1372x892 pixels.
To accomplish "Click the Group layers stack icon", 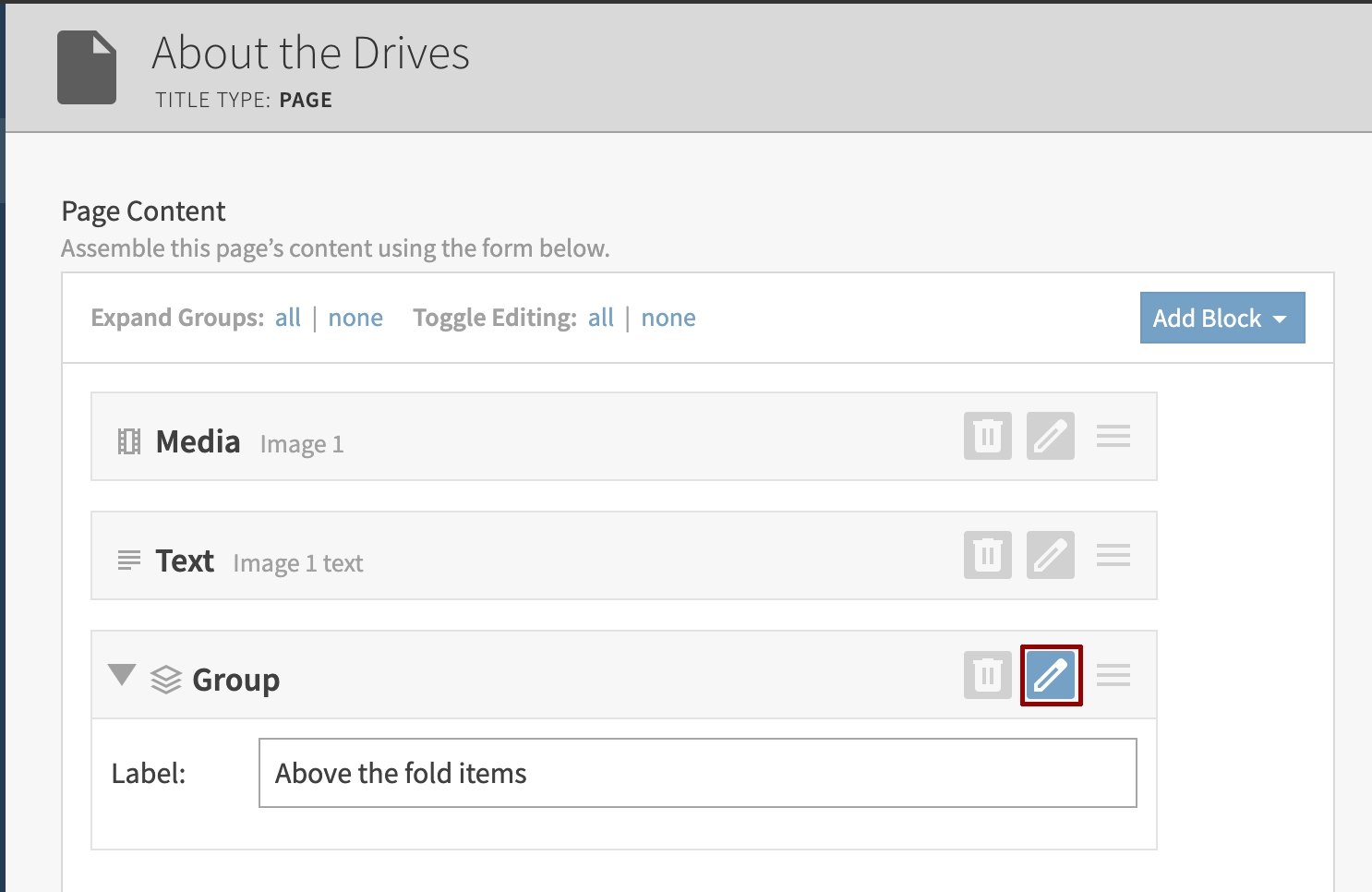I will 166,680.
